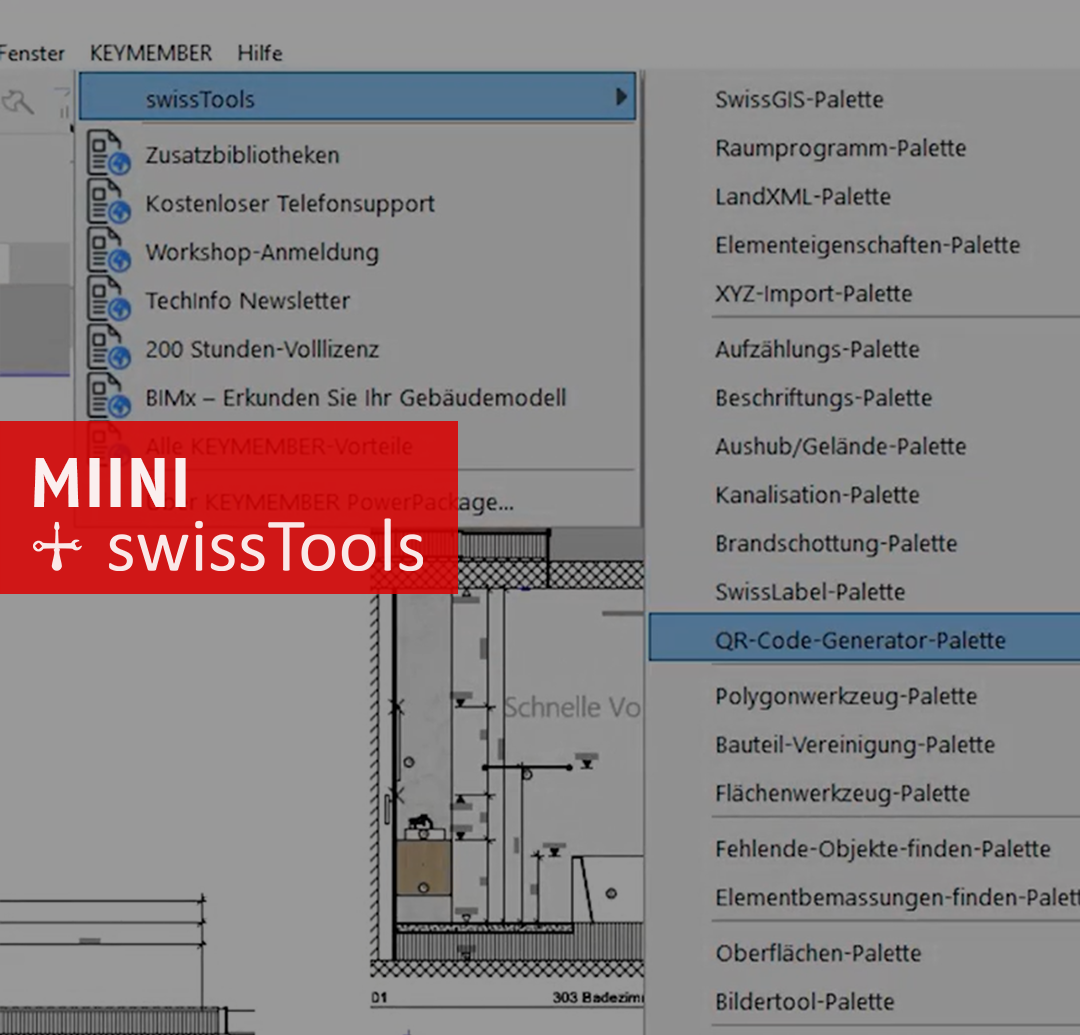Click the TechInfo Newsletter web document icon
The height and width of the screenshot is (1035, 1080).
click(108, 299)
